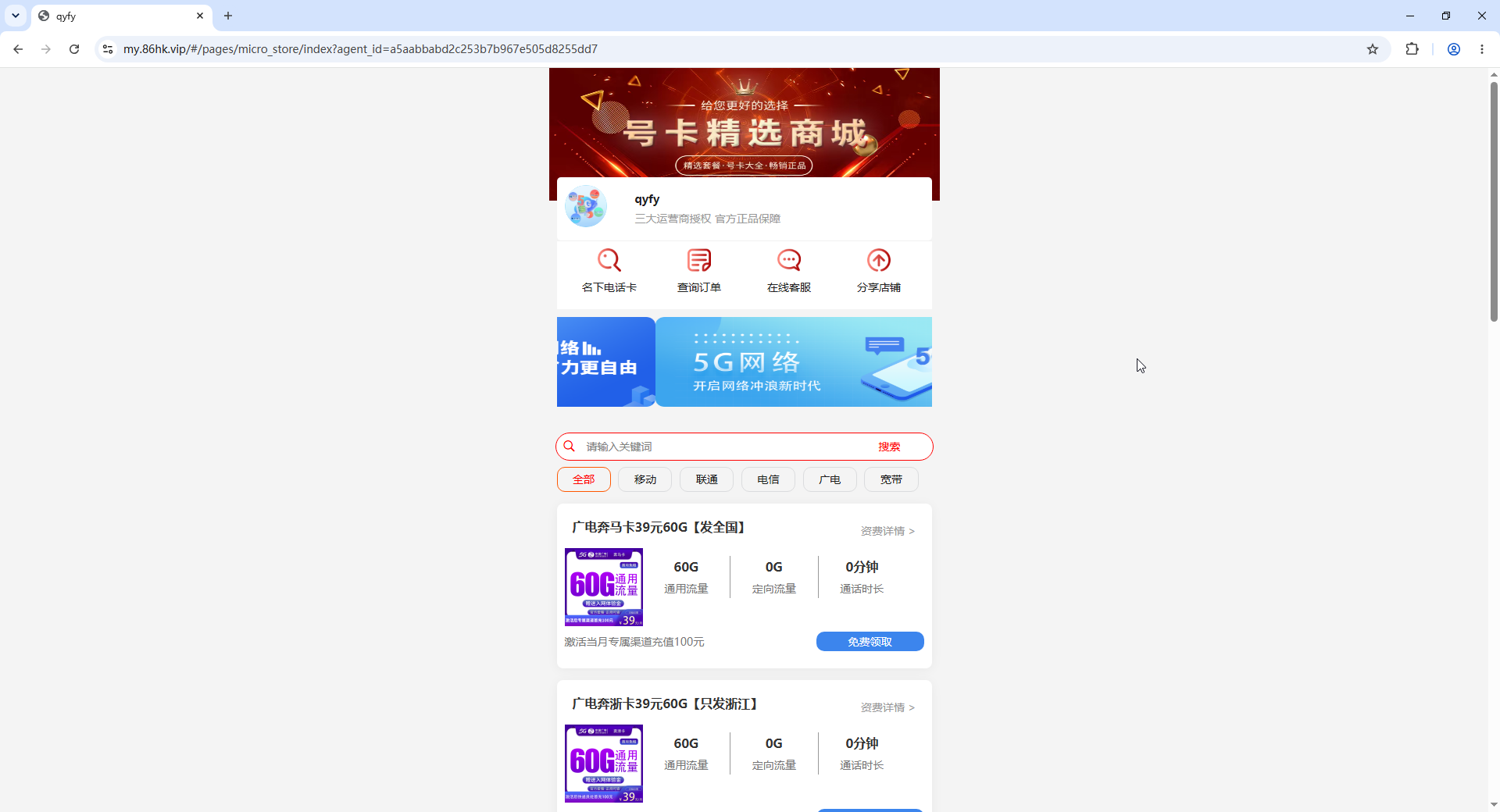Go back to previous page
The image size is (1500, 812).
pyautogui.click(x=18, y=49)
